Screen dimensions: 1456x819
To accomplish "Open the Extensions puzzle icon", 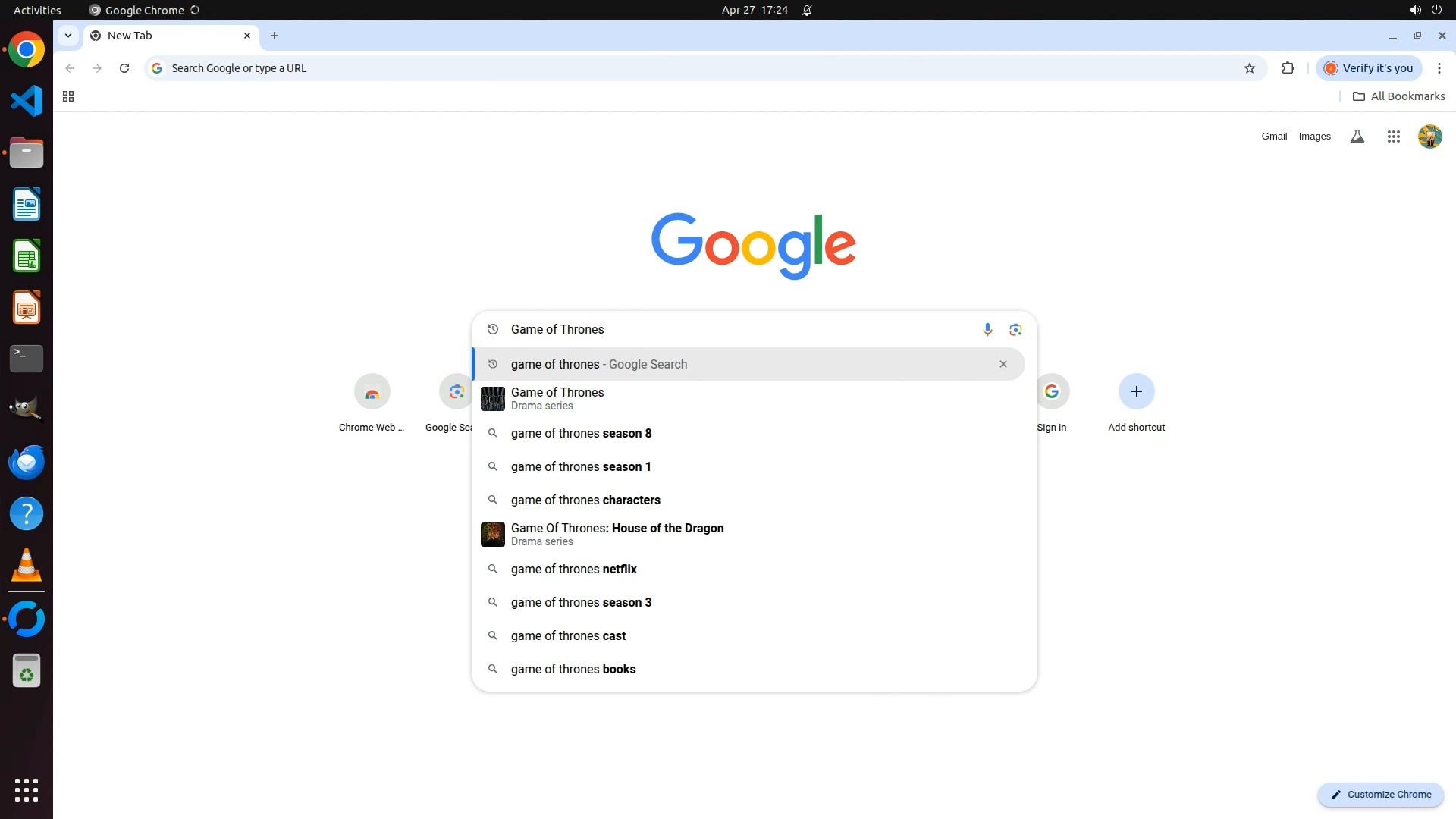I will coord(1288,68).
